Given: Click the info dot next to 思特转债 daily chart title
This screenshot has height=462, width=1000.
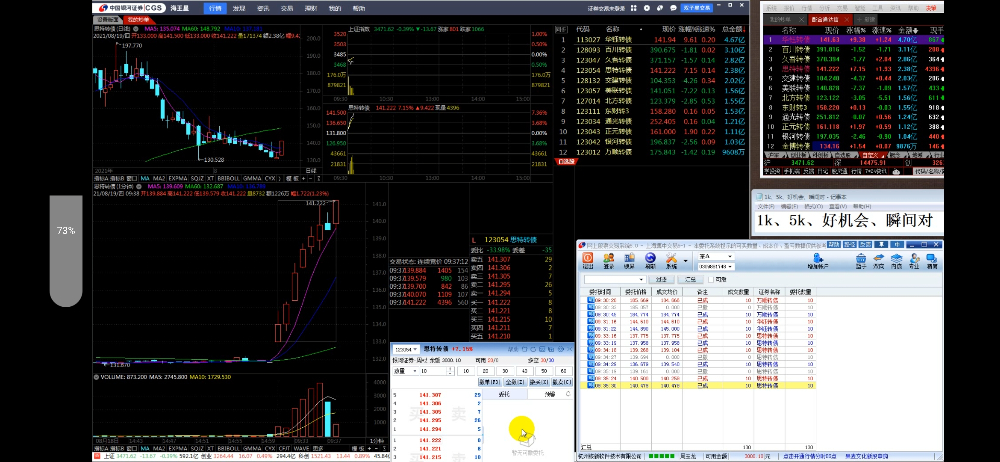Looking at the screenshot, I should (x=136, y=29).
